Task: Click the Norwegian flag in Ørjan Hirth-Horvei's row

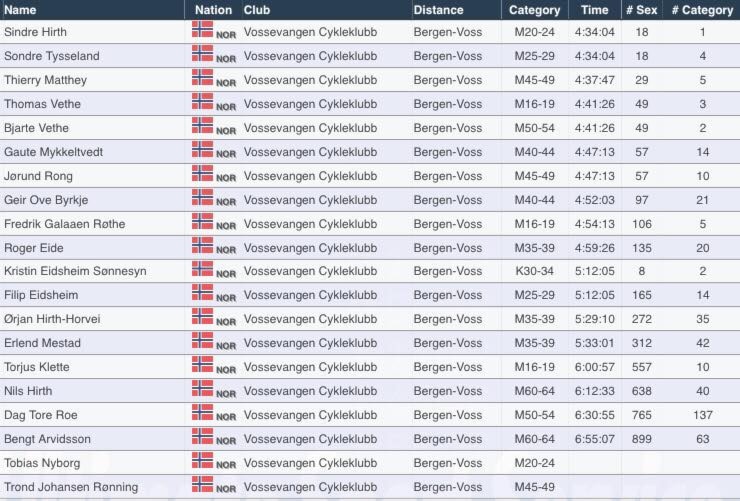Action: click(202, 317)
